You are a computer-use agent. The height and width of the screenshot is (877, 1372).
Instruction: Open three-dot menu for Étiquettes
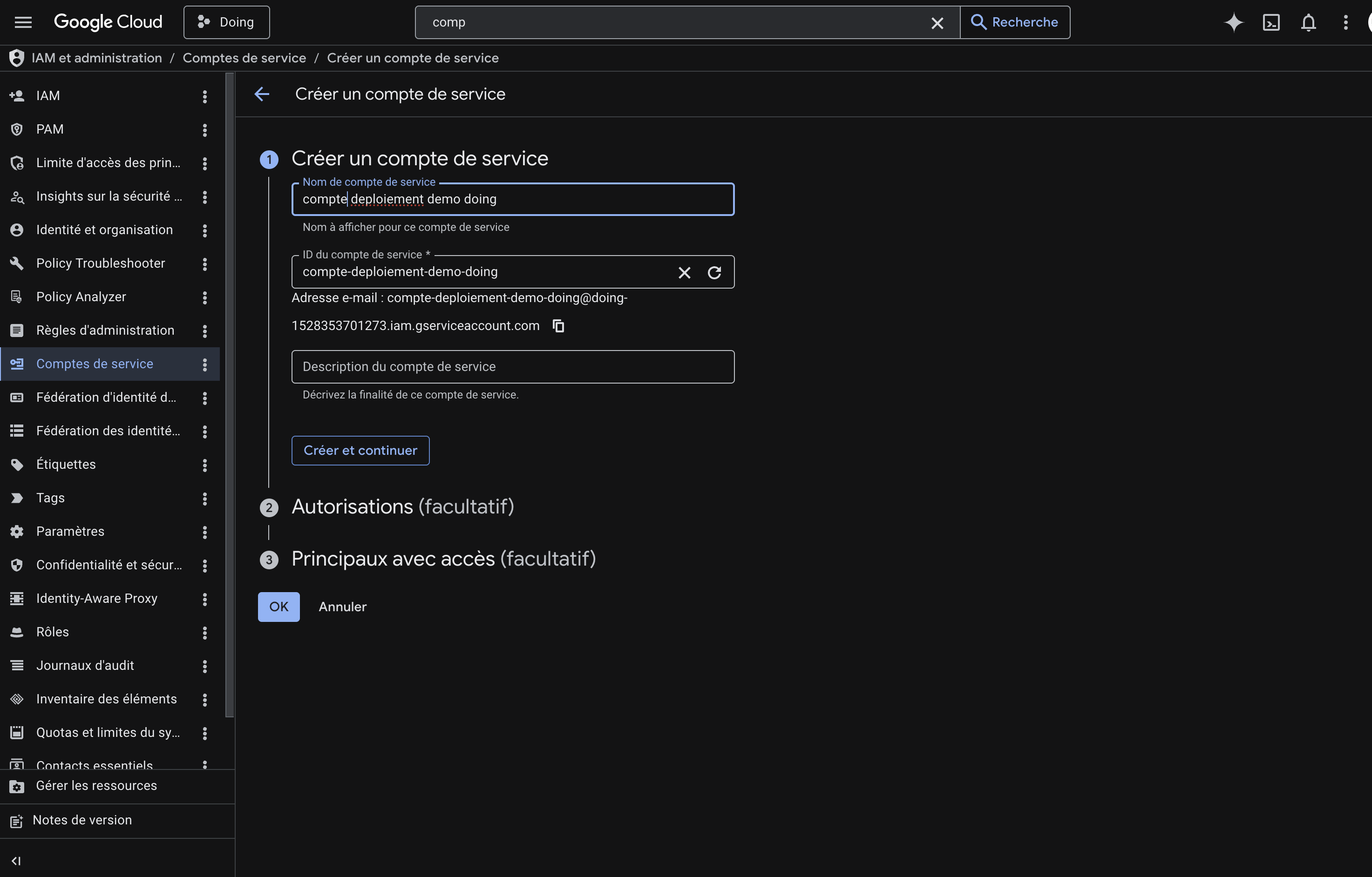coord(204,465)
